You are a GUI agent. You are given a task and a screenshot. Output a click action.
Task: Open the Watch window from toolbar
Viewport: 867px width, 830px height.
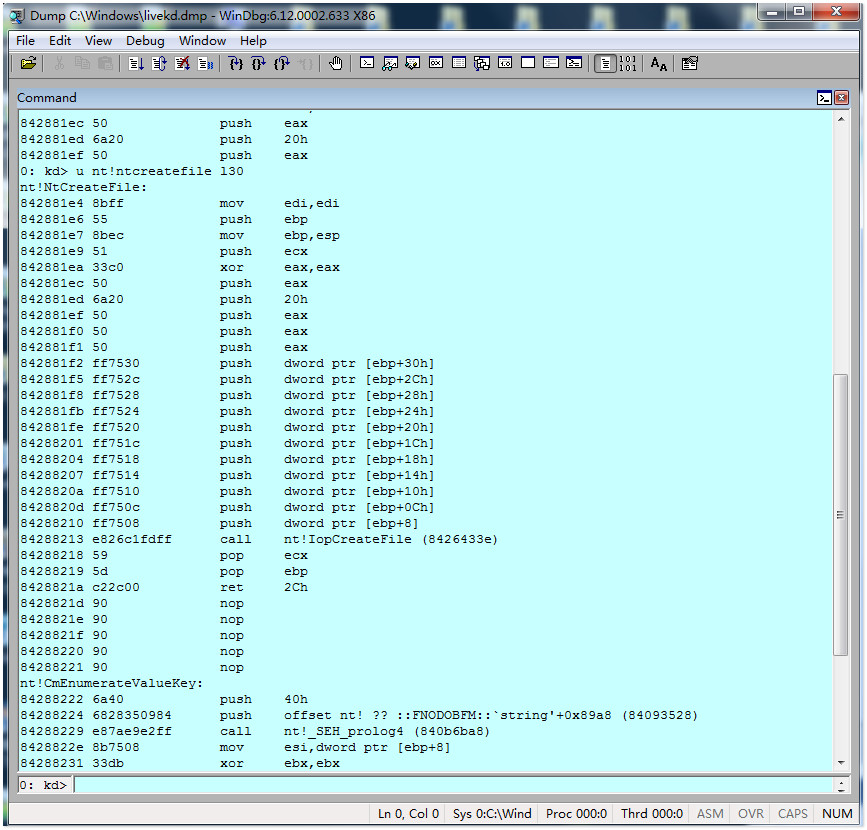(x=390, y=63)
